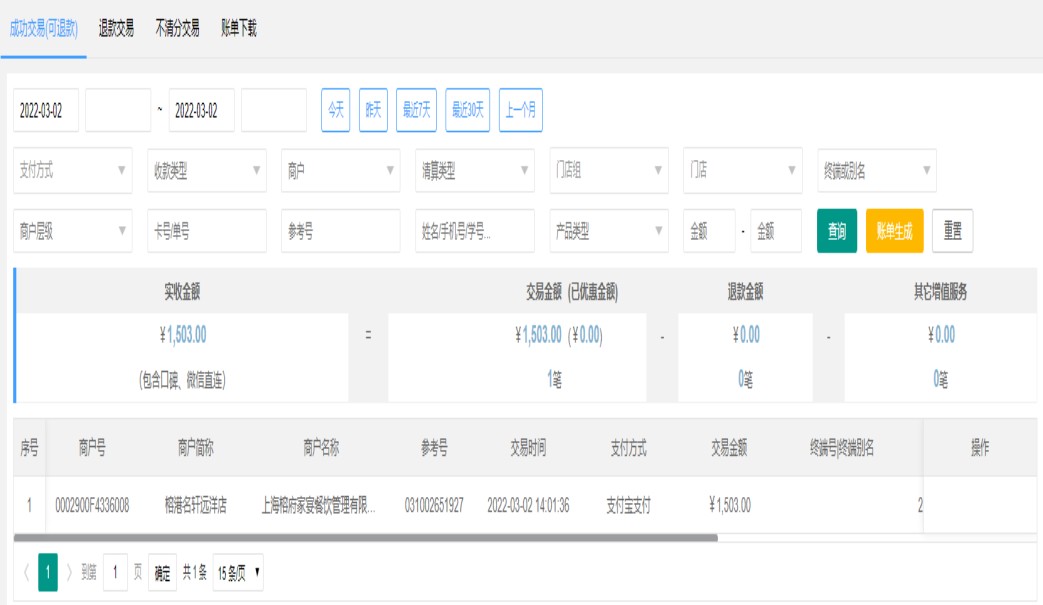Select the 最近7天 date range button
Viewport: 1043px width, 605px height.
point(416,111)
